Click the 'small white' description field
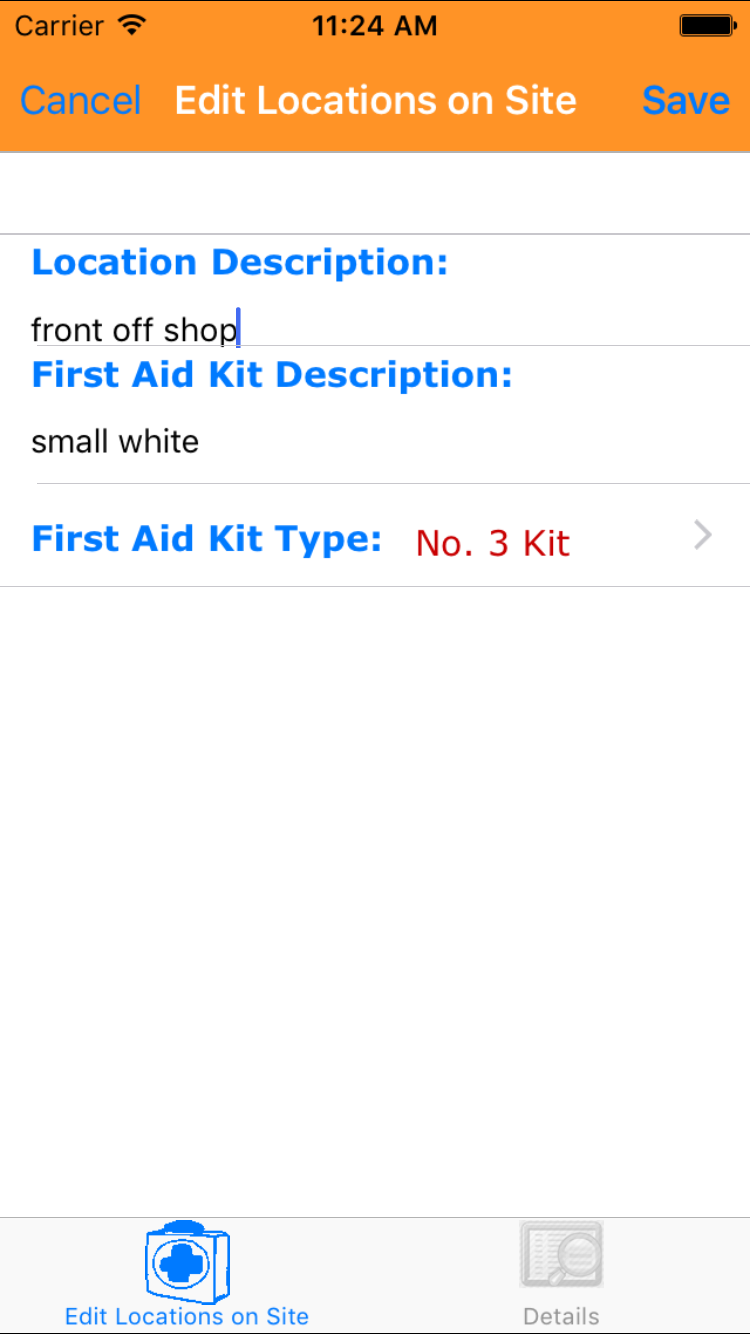 click(x=115, y=441)
